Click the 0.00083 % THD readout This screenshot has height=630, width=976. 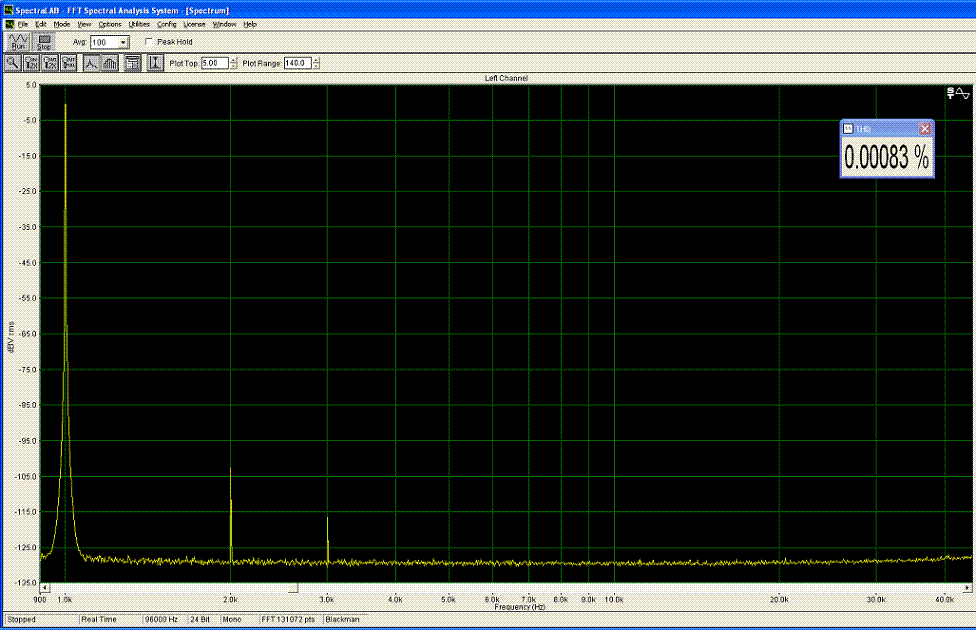point(886,157)
